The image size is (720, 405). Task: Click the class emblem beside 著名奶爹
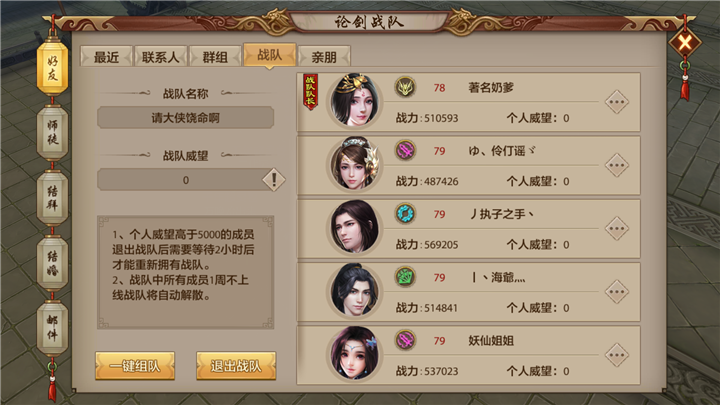coord(405,87)
